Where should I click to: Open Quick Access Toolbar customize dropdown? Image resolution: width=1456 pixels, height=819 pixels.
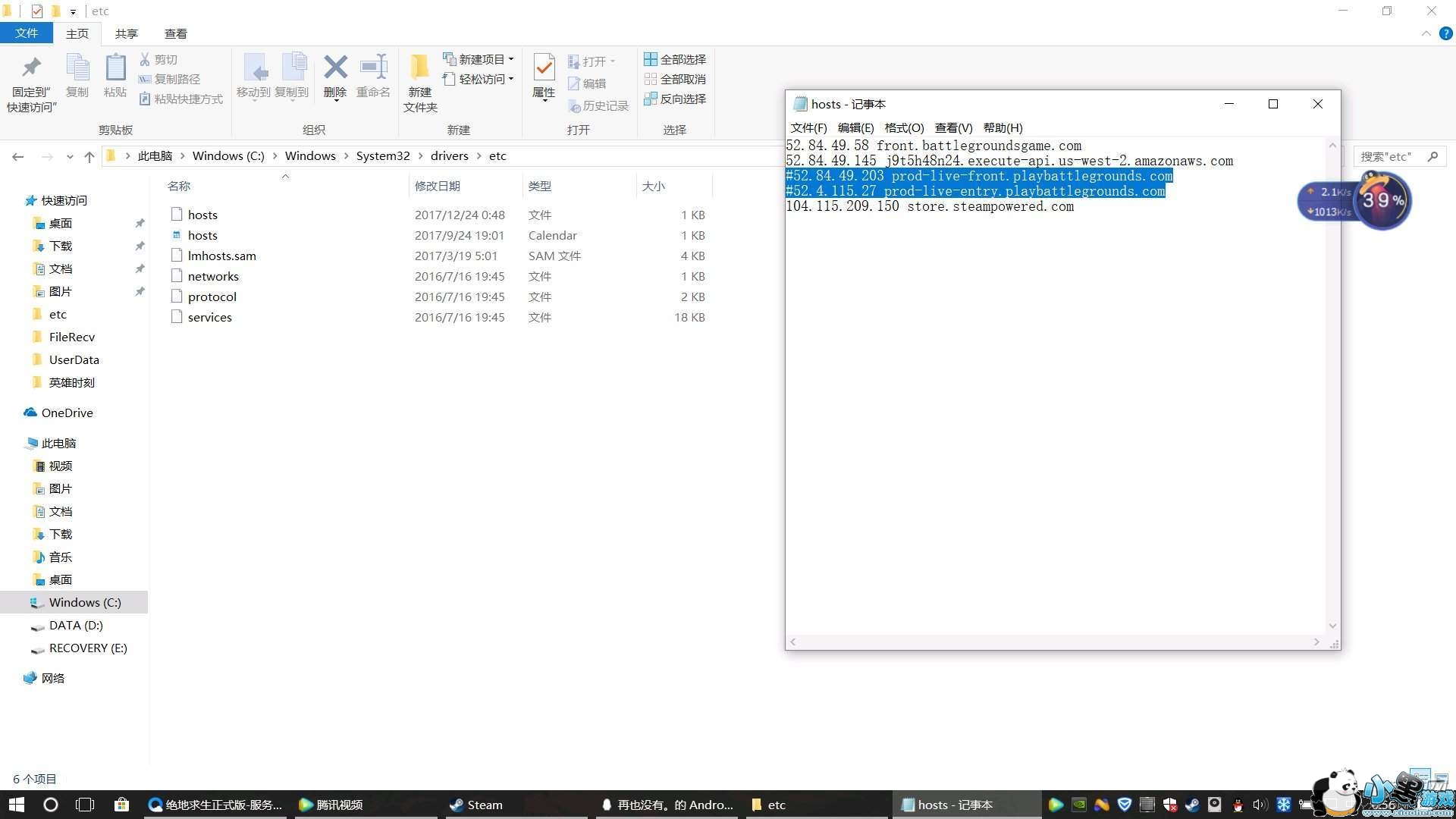pos(73,11)
